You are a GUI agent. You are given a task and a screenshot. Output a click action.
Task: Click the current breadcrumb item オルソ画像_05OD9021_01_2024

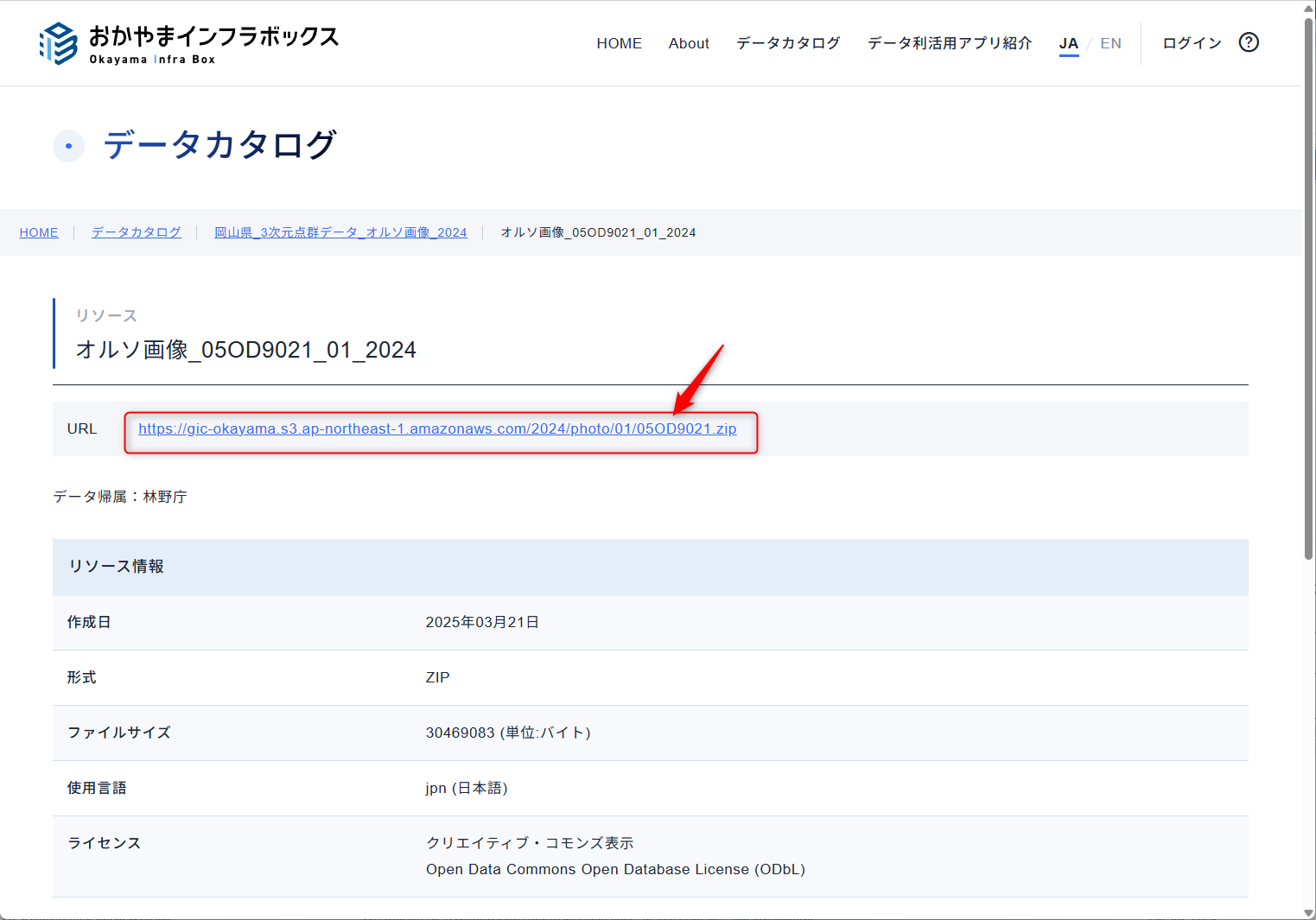click(x=598, y=232)
